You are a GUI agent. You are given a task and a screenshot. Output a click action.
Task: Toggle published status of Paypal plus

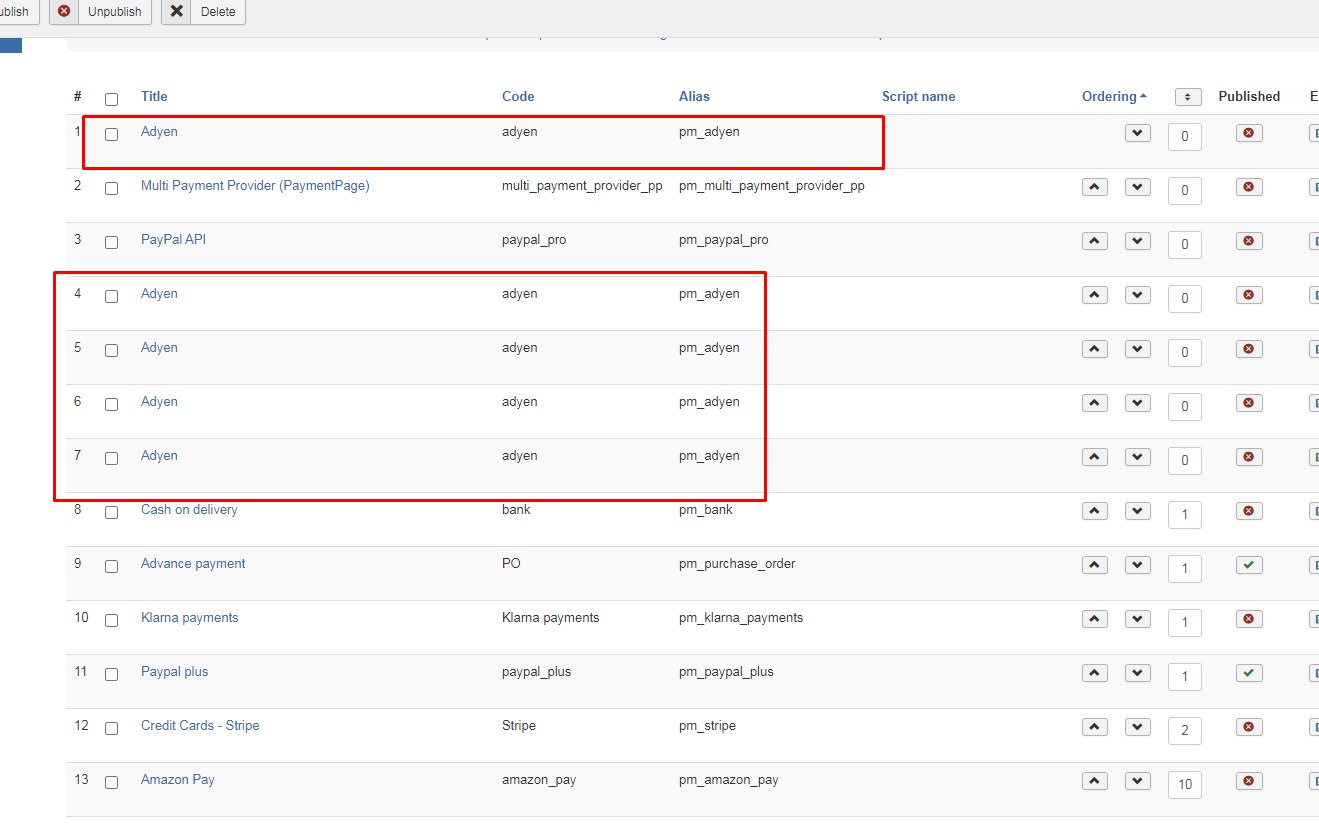pos(1248,673)
